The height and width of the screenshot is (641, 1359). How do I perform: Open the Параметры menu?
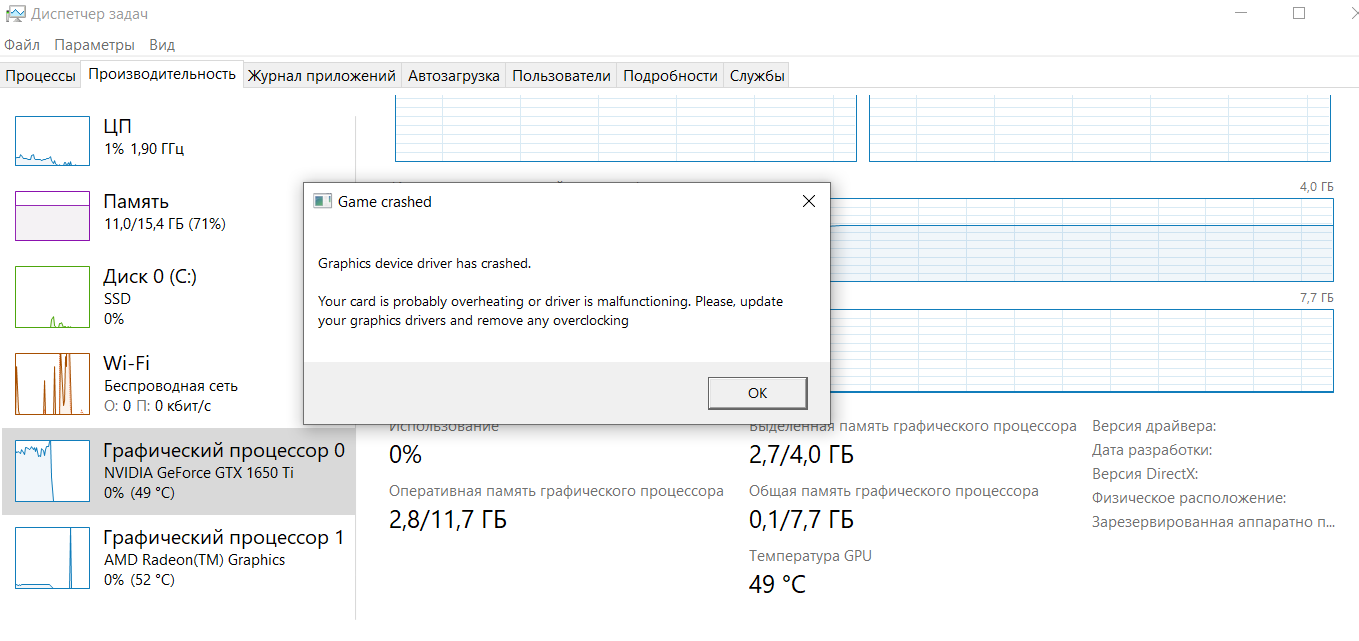[94, 45]
